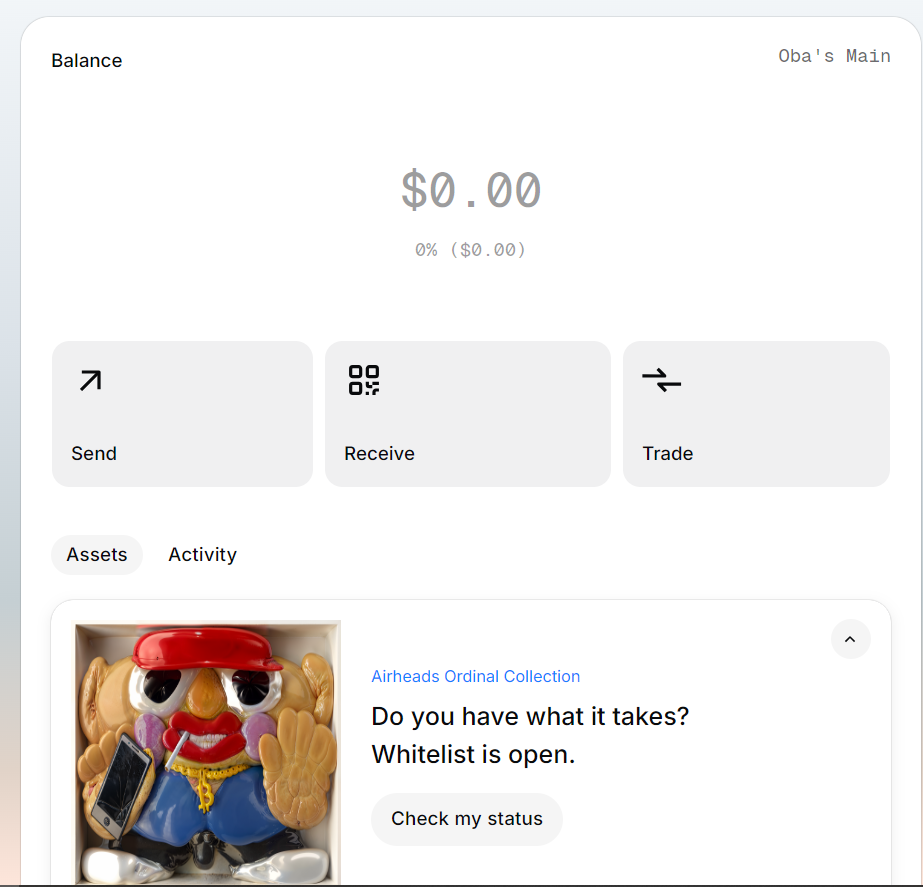Click the Balance heading
Screen dimensions: 923x887
[87, 61]
